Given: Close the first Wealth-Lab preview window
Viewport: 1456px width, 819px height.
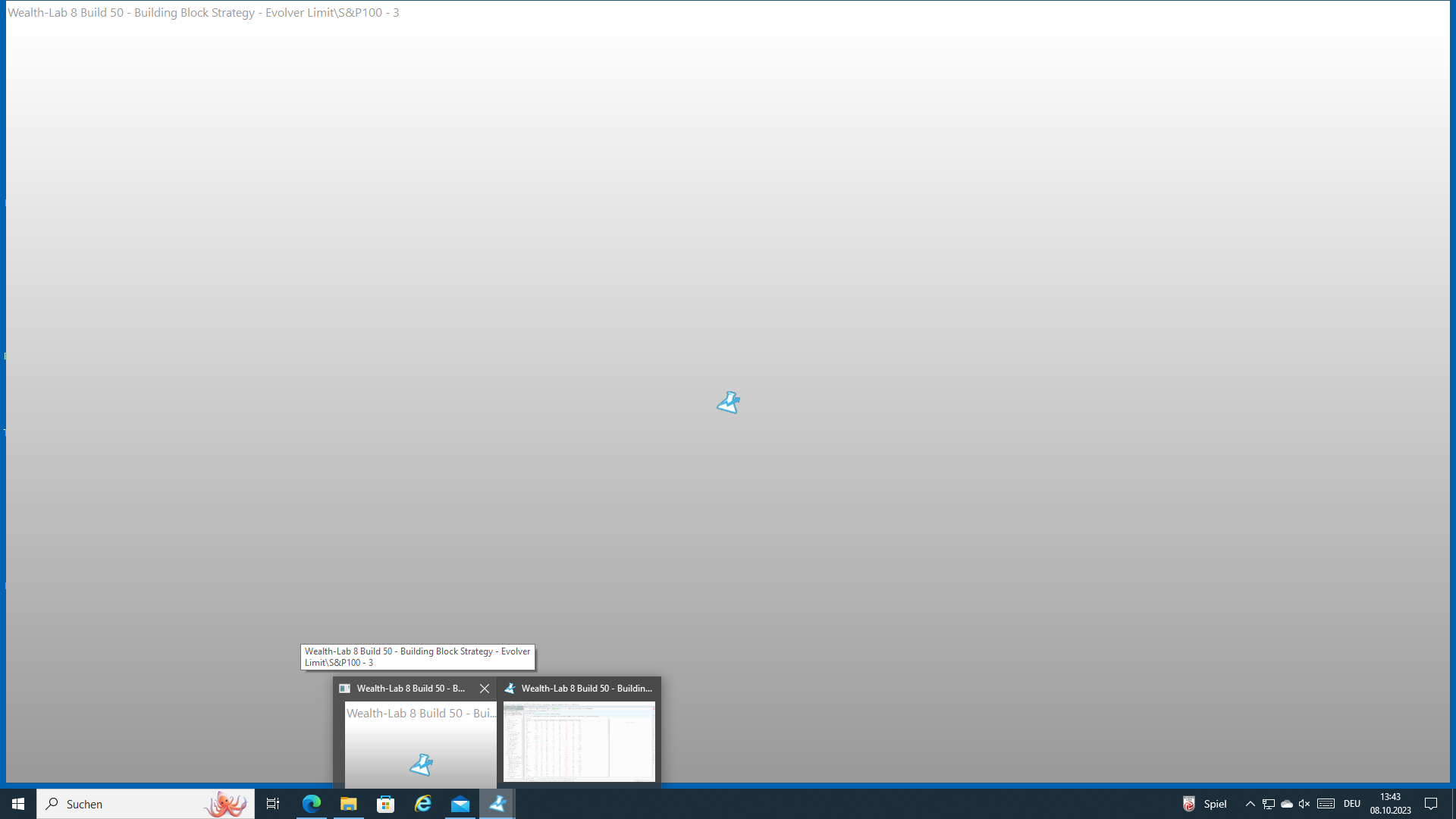Looking at the screenshot, I should click(485, 689).
